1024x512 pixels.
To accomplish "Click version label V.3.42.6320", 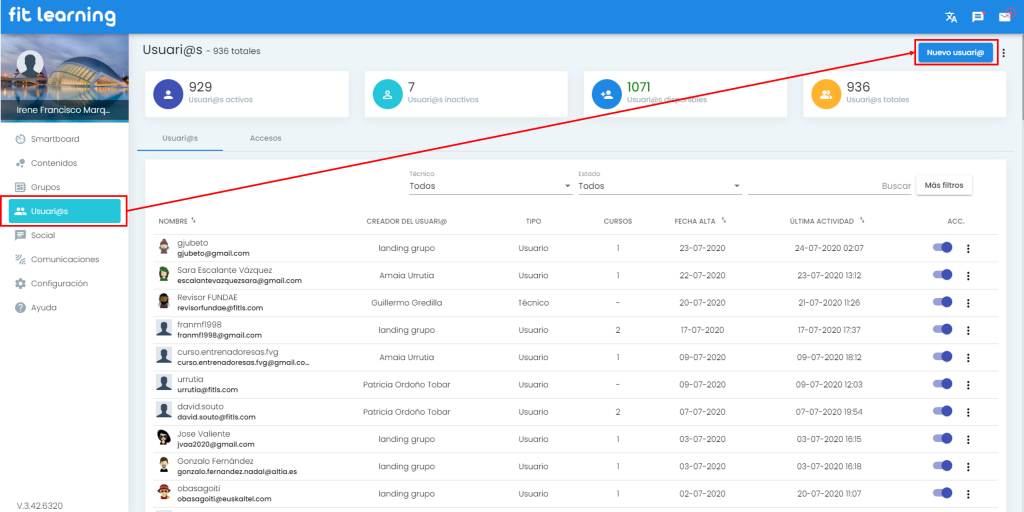I will [x=39, y=505].
